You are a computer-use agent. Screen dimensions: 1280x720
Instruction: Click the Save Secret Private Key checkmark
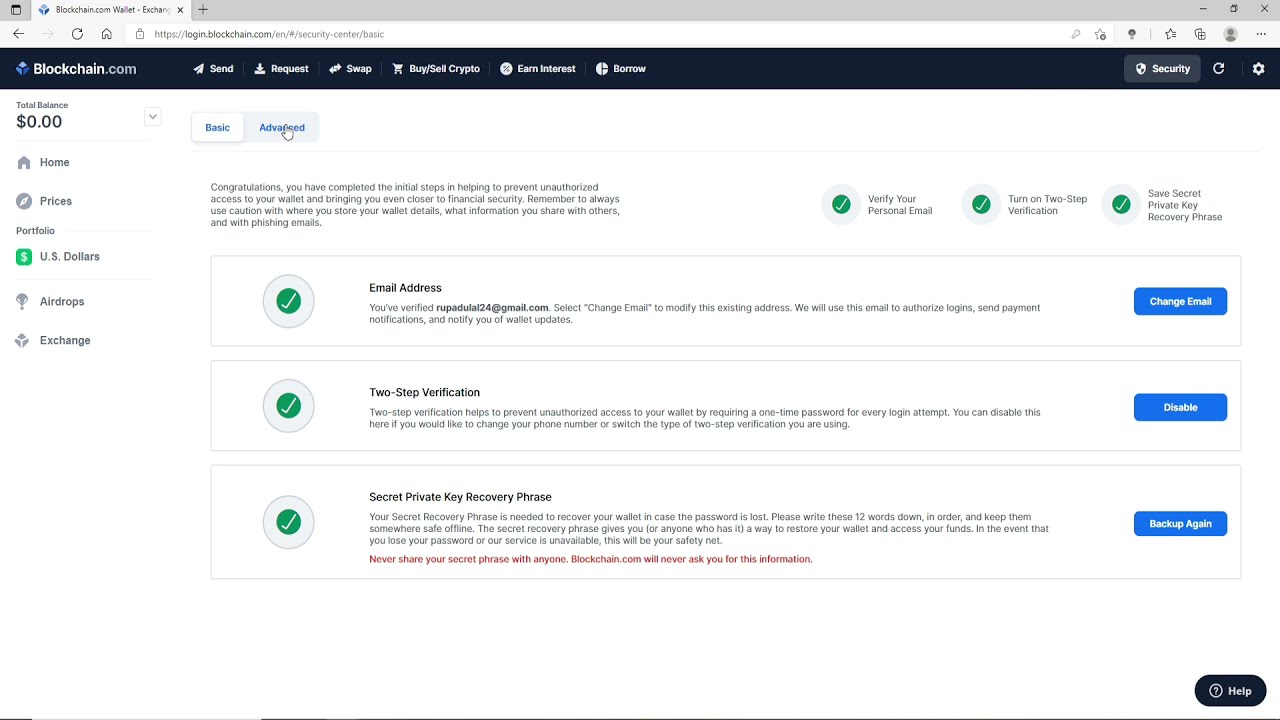tap(1122, 204)
